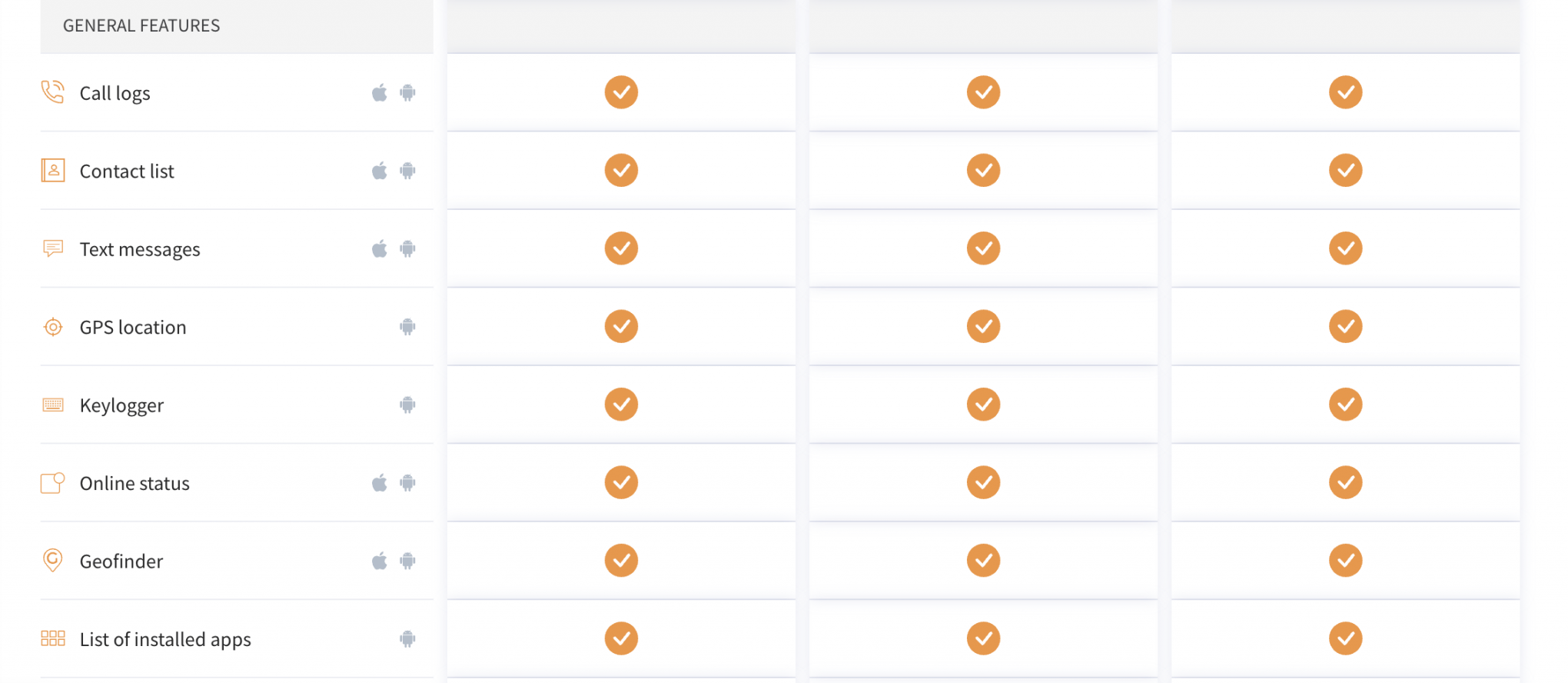The image size is (1568, 683).
Task: Click the GPS location crosshair icon
Action: tap(52, 327)
